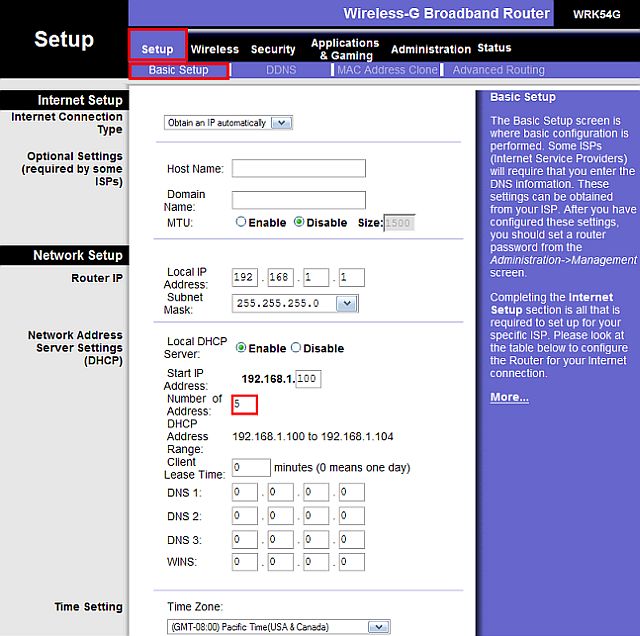
Task: Click the Wireless-G Broadband Router title
Action: [x=446, y=13]
